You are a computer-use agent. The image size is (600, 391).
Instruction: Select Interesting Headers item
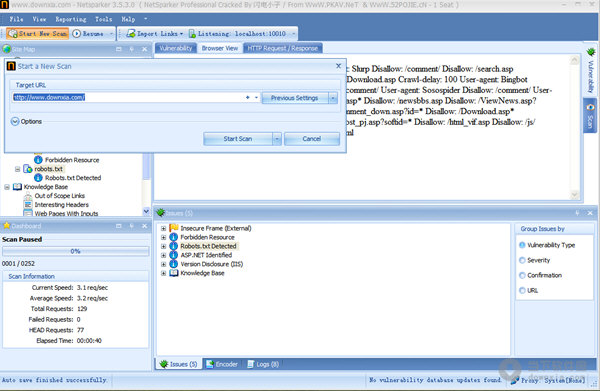(61, 205)
